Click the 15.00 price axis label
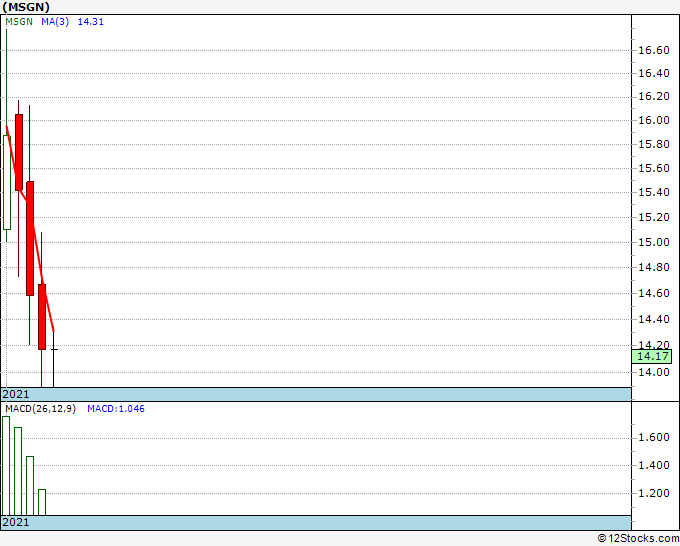 click(x=654, y=242)
